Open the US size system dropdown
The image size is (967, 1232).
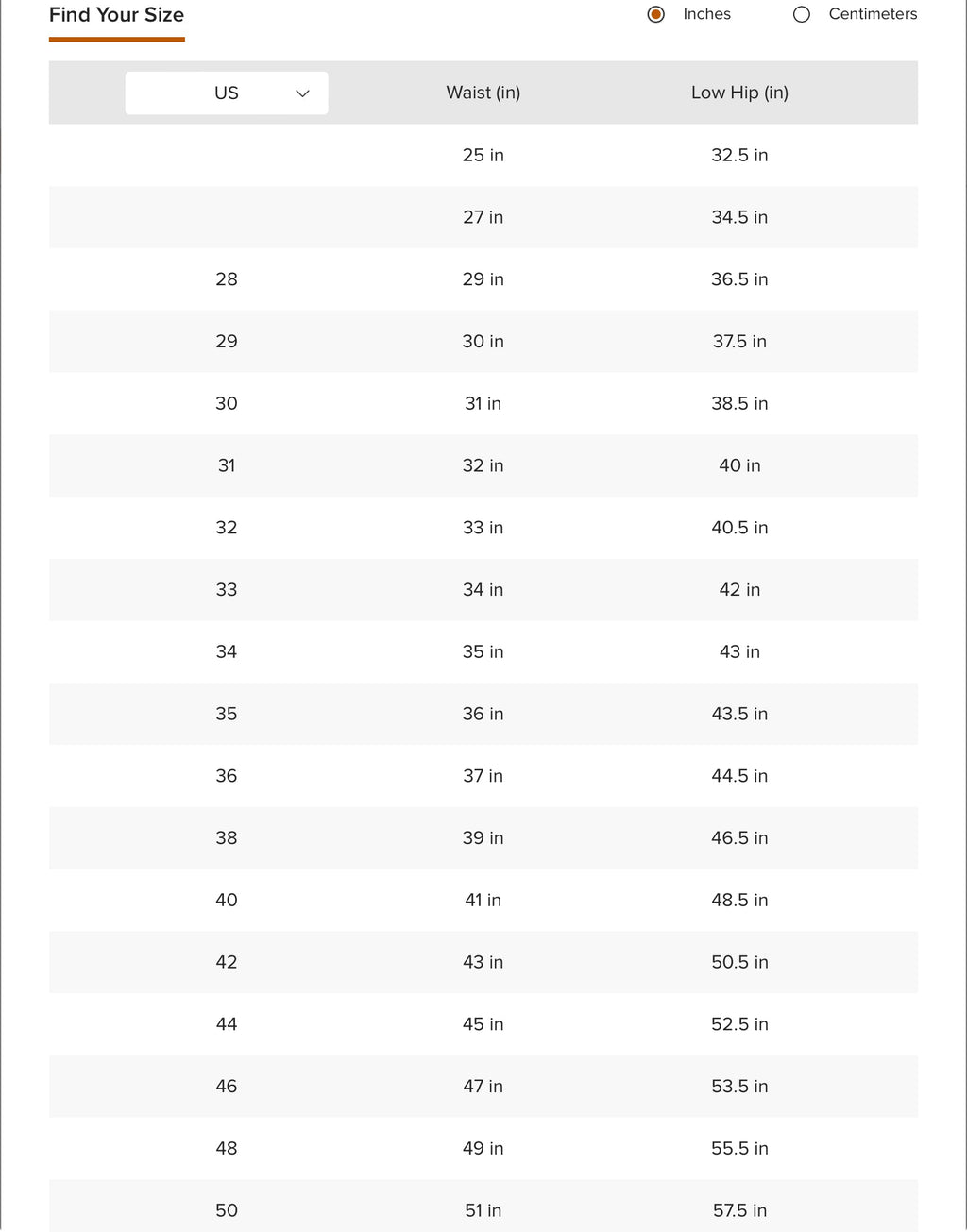tap(227, 93)
